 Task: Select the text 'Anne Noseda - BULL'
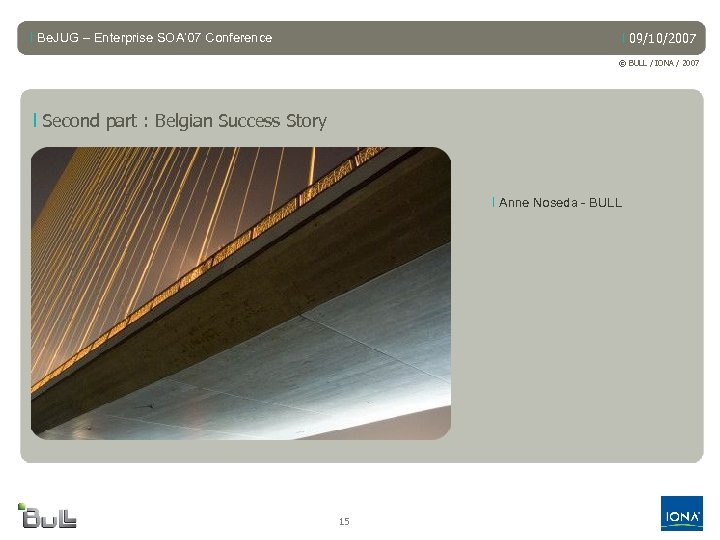coord(560,202)
